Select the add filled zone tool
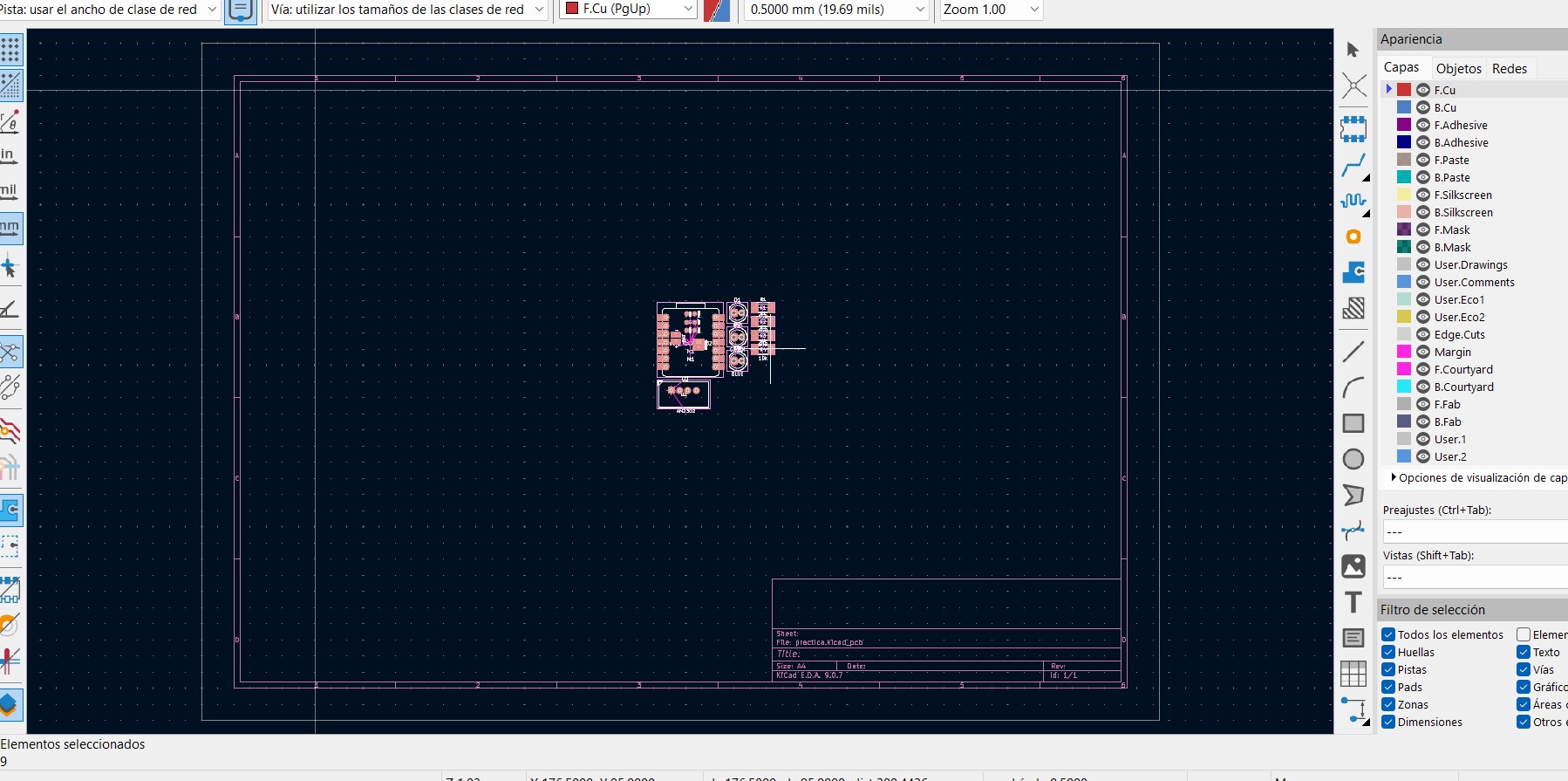This screenshot has width=1568, height=781. tap(1353, 272)
